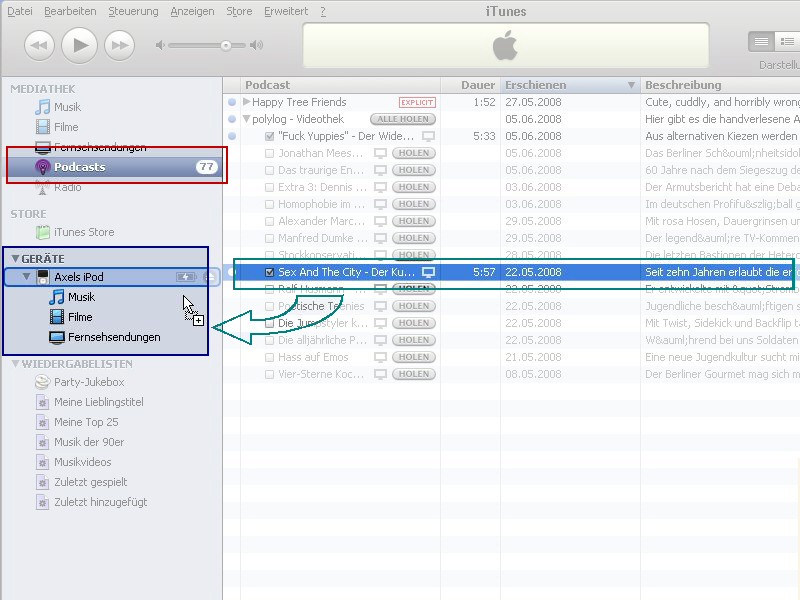The height and width of the screenshot is (600, 800).
Task: Sort by the Beschreibung column header
Action: (720, 85)
